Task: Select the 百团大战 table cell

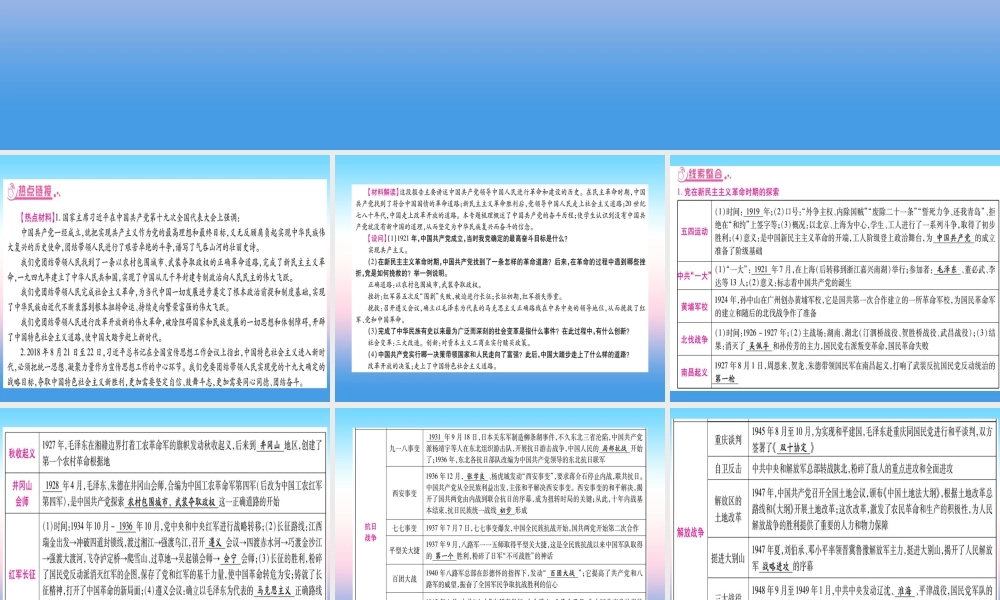Action: point(404,579)
